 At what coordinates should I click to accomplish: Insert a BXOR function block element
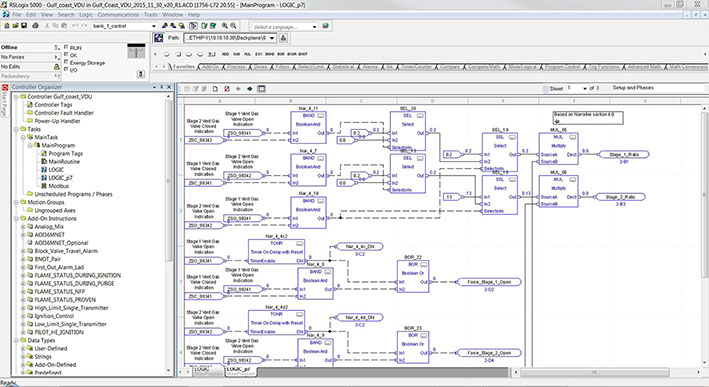click(292, 54)
